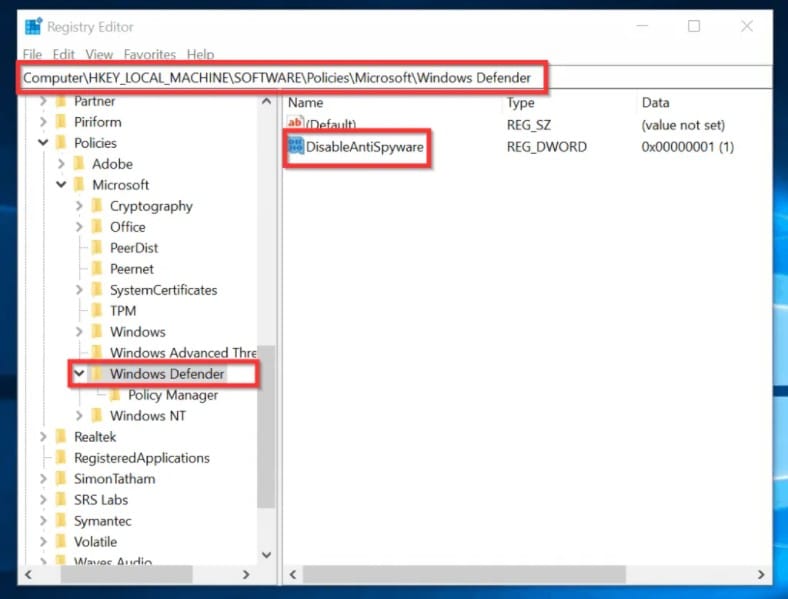Screen dimensions: 788x599
Task: Collapse the Microsoft key
Action: 61,185
